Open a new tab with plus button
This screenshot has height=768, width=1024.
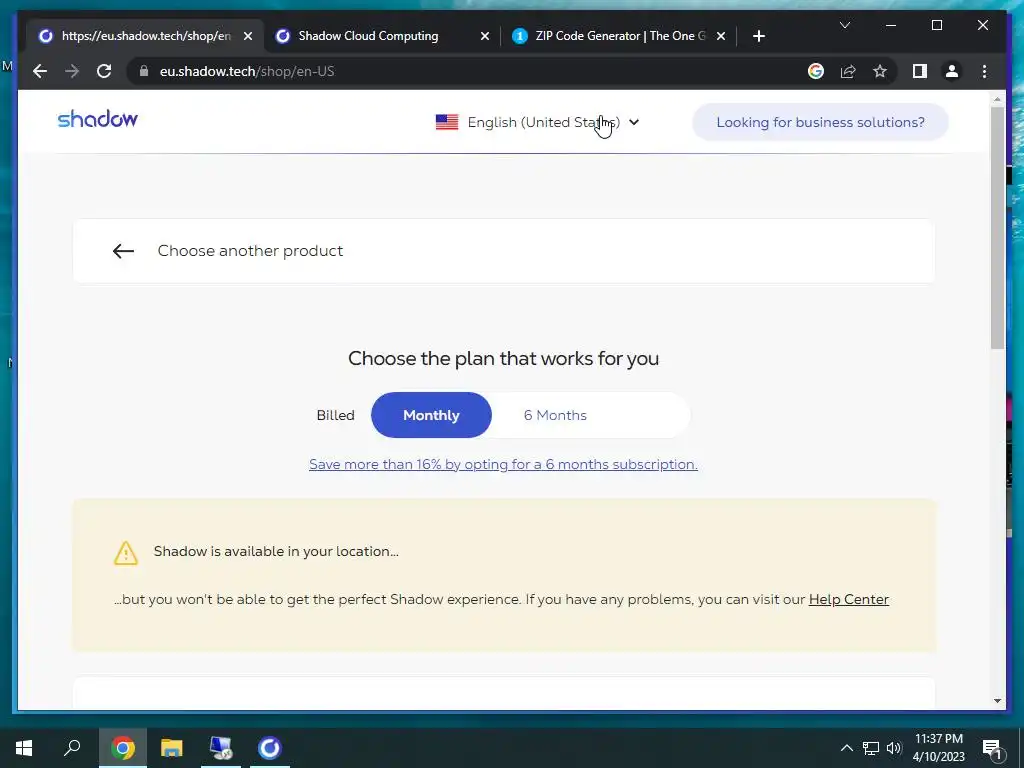click(758, 36)
